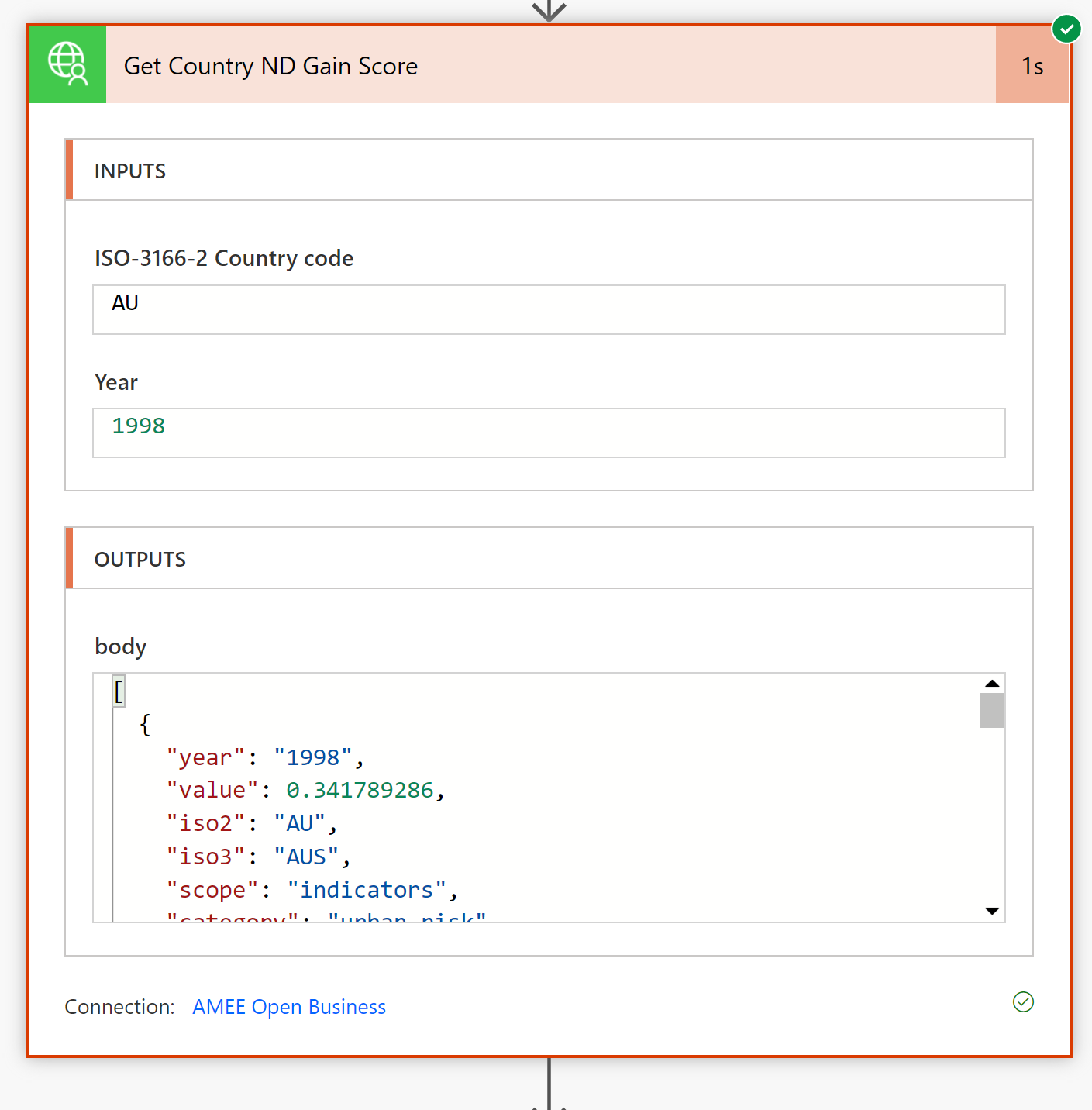Screen dimensions: 1092x1110
Task: Click the "year": "1998" line in body
Action: (x=265, y=757)
